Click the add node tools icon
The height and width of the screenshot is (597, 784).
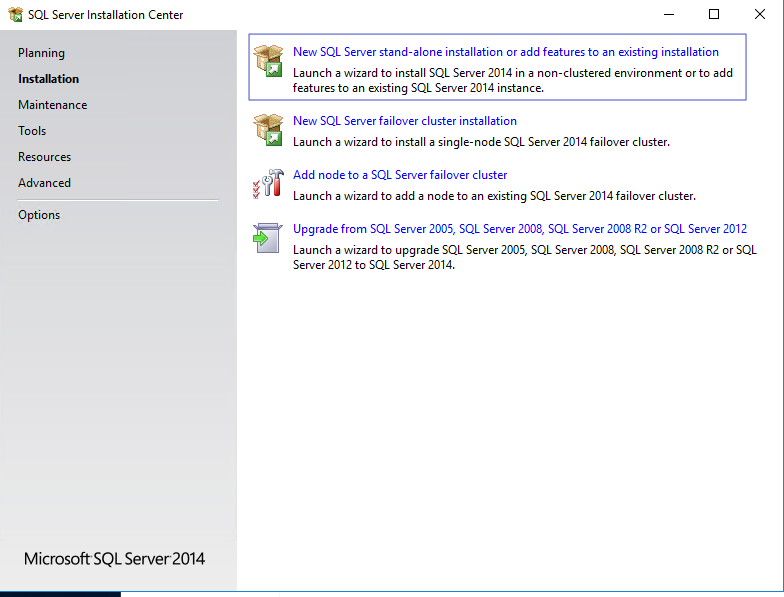(268, 183)
